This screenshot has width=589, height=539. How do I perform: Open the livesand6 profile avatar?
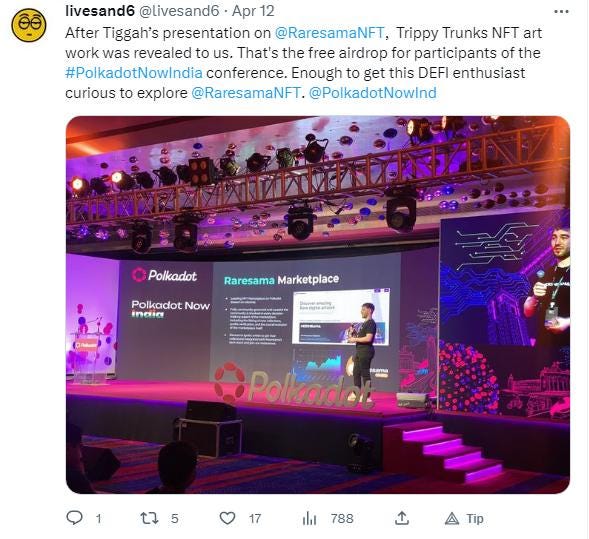click(x=29, y=25)
